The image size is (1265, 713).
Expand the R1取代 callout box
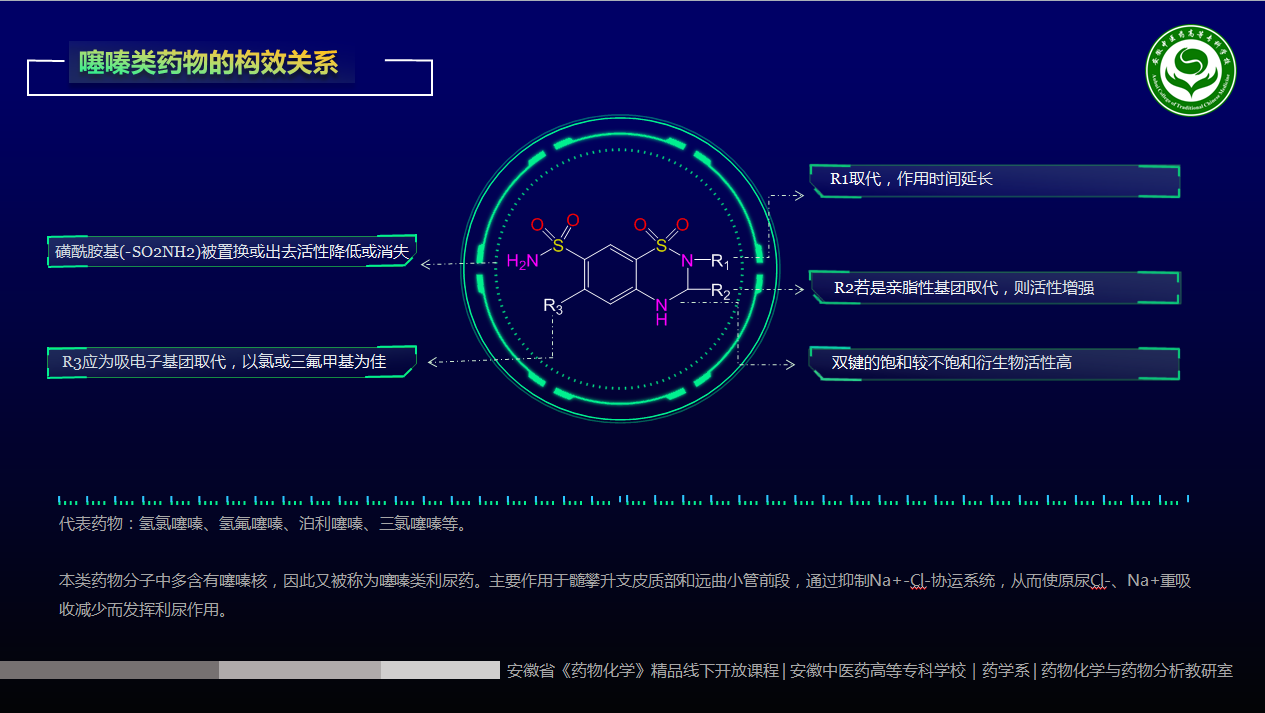point(994,181)
